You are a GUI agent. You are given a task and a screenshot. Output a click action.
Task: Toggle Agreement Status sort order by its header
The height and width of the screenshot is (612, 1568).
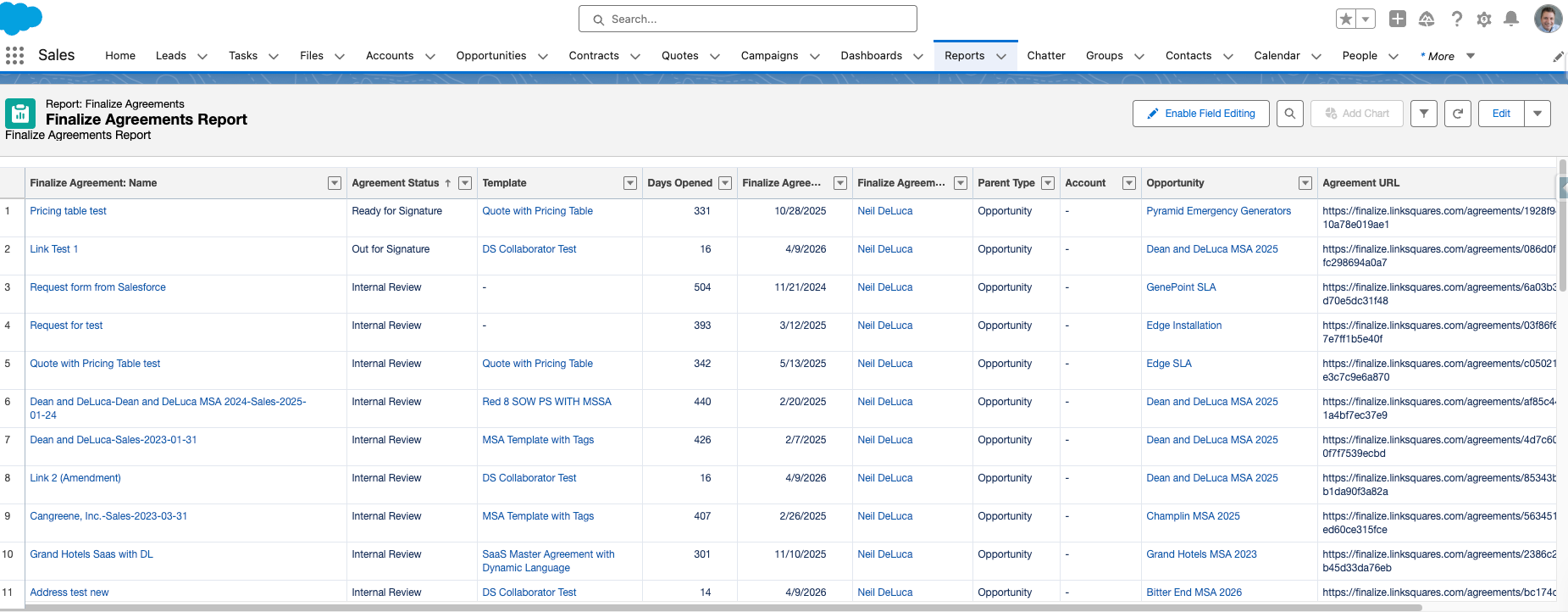click(396, 183)
